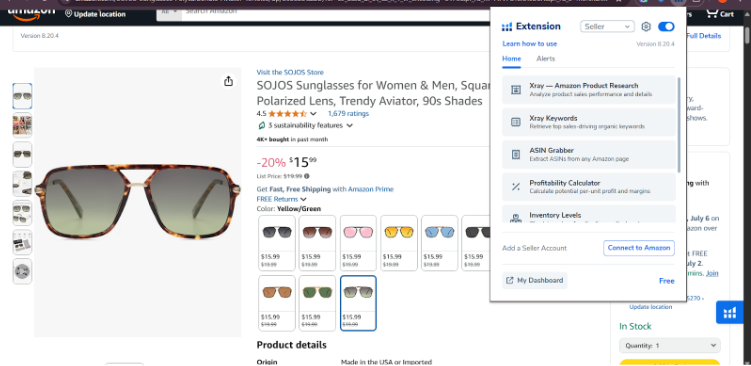Viewport: 751px width, 366px height.
Task: Open the My Dashboard button
Action: 535,281
